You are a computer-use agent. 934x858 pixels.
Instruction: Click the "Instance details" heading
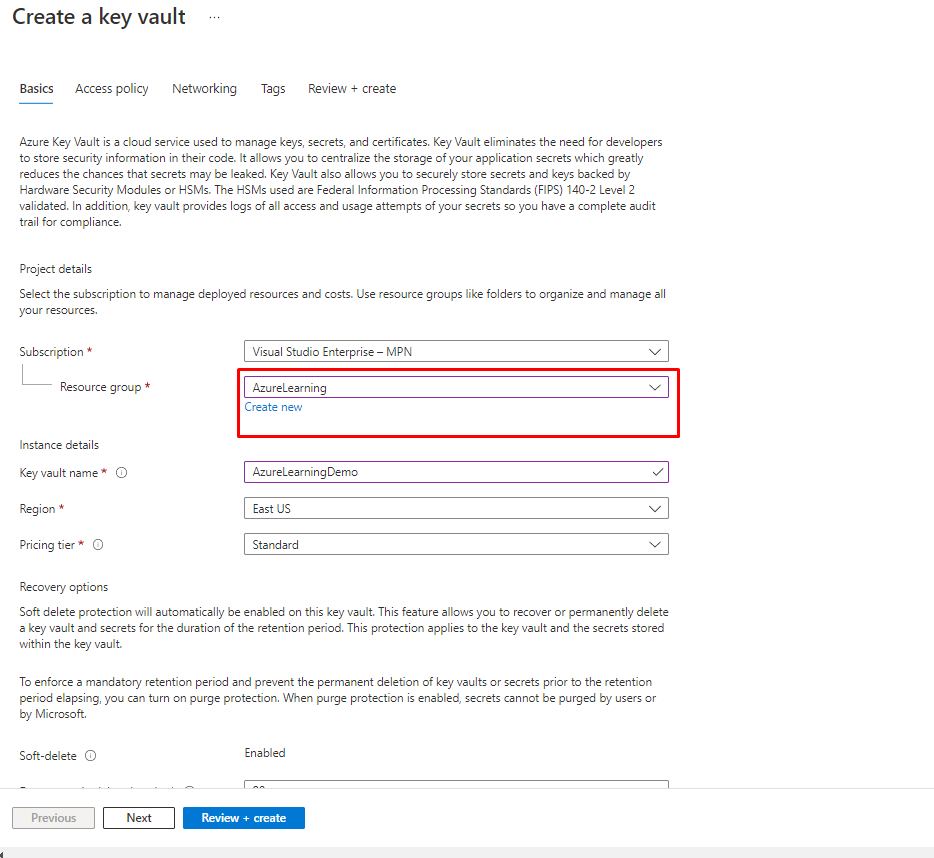click(59, 445)
